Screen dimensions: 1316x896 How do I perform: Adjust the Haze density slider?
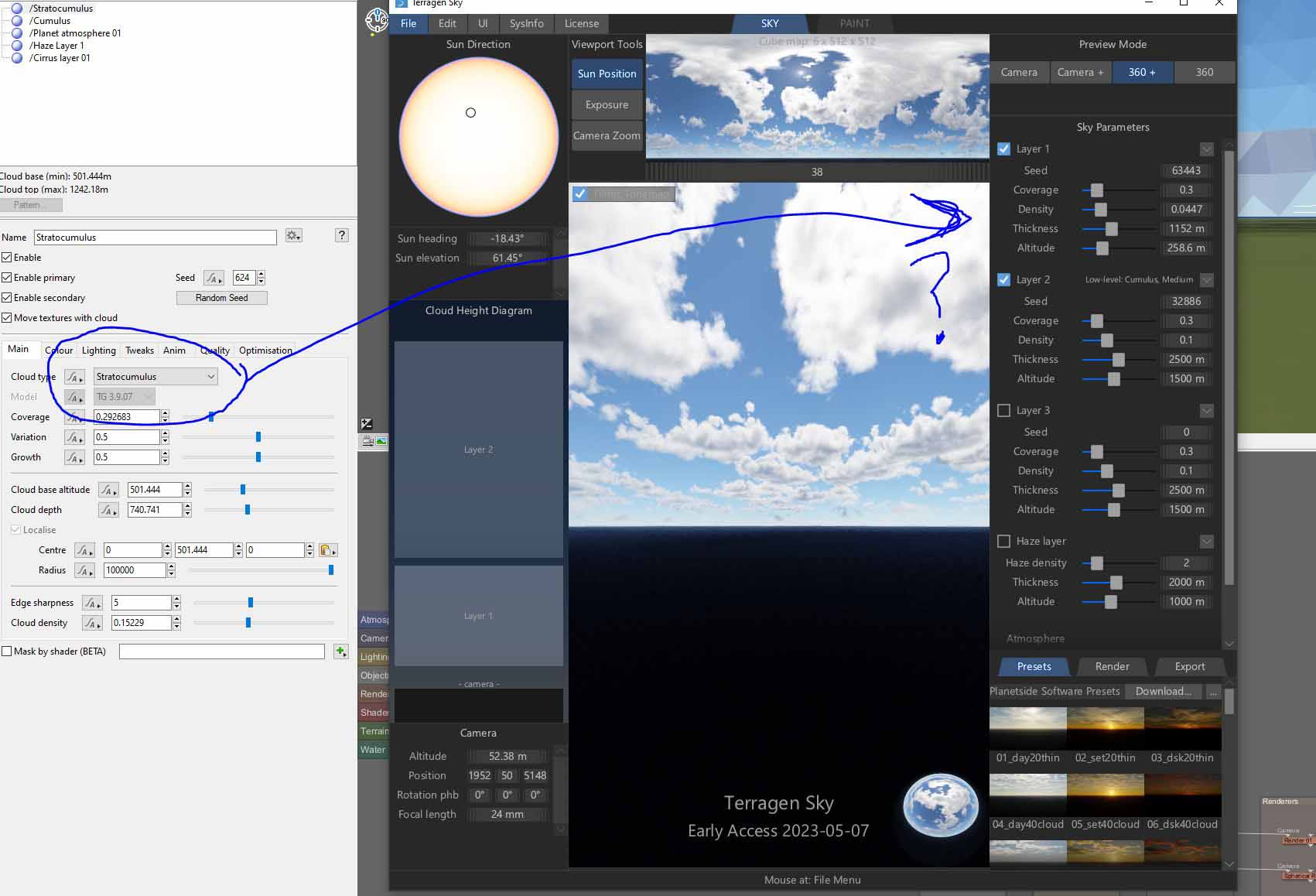click(x=1097, y=563)
